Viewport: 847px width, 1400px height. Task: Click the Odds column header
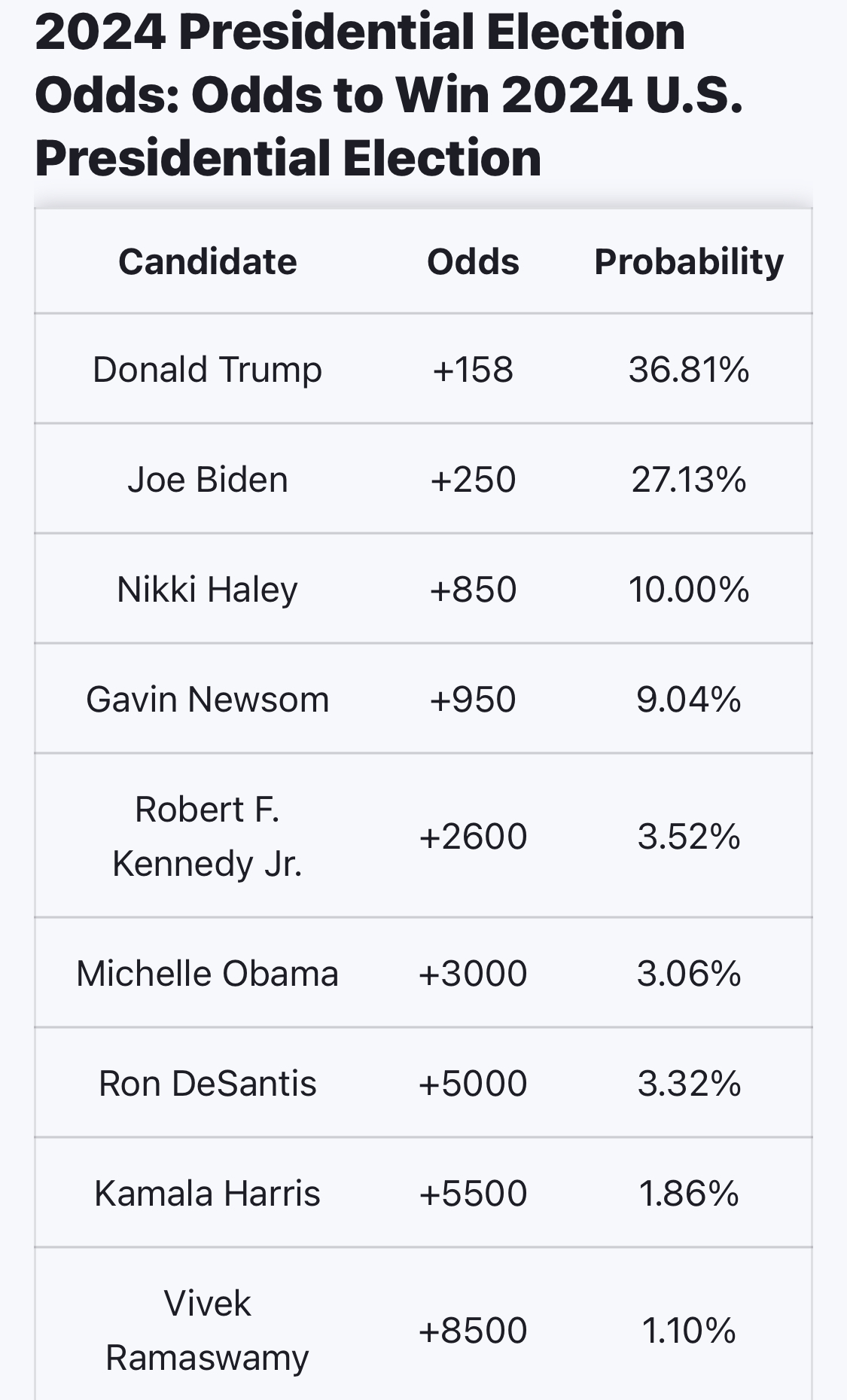click(x=473, y=262)
